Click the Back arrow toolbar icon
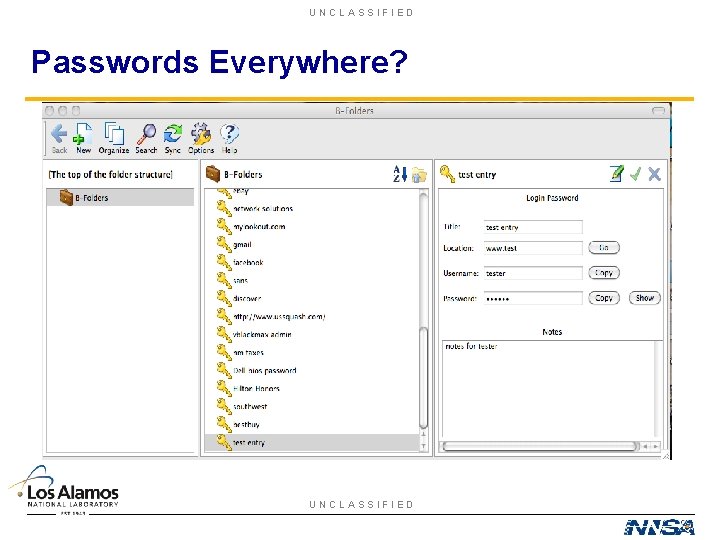The width and height of the screenshot is (720, 540). click(59, 135)
